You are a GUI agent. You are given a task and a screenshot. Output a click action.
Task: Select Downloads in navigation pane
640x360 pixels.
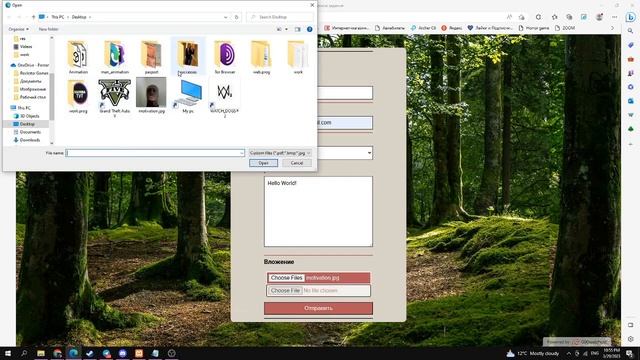click(x=27, y=140)
